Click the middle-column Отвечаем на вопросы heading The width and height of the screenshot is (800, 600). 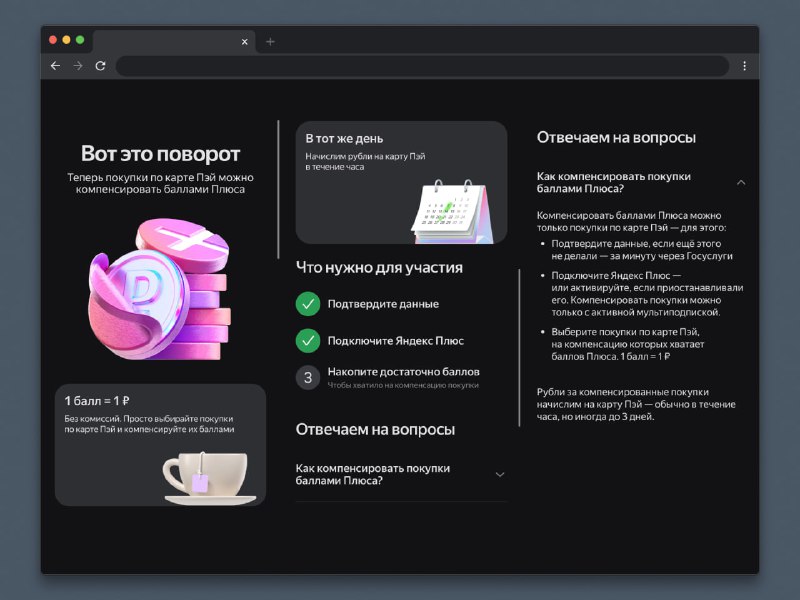pos(375,430)
